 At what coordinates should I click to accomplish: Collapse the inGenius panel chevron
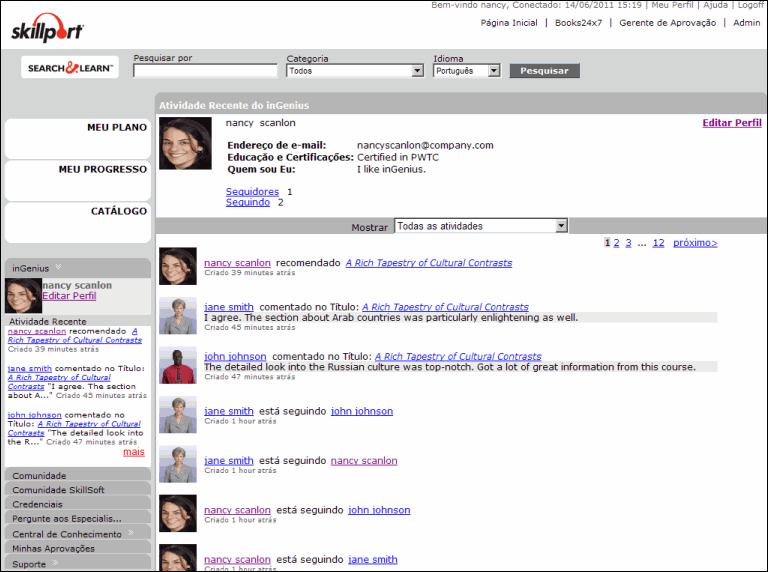coord(58,267)
